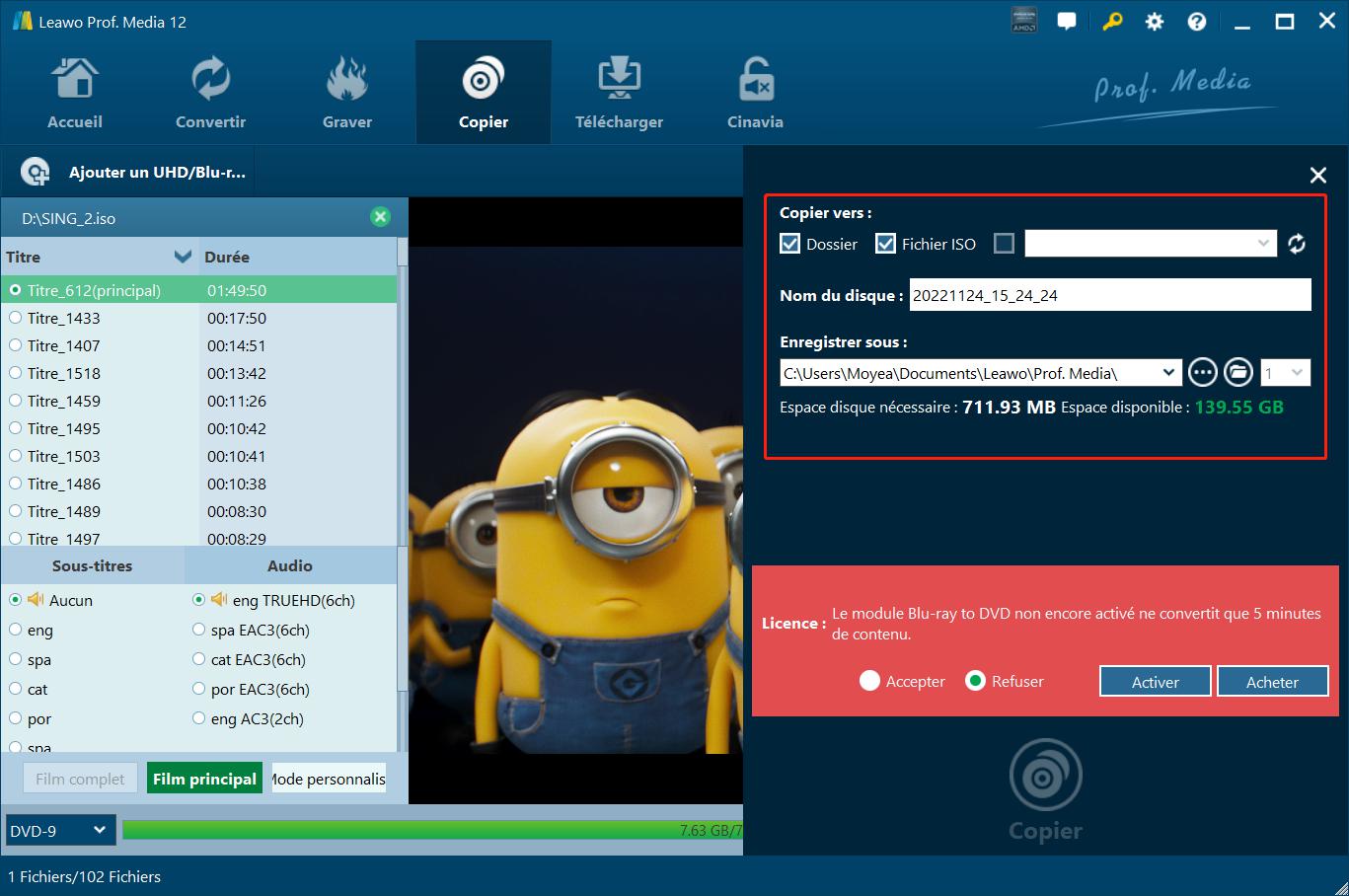Viewport: 1349px width, 896px height.
Task: Select the Accepter radio button
Action: 869,681
